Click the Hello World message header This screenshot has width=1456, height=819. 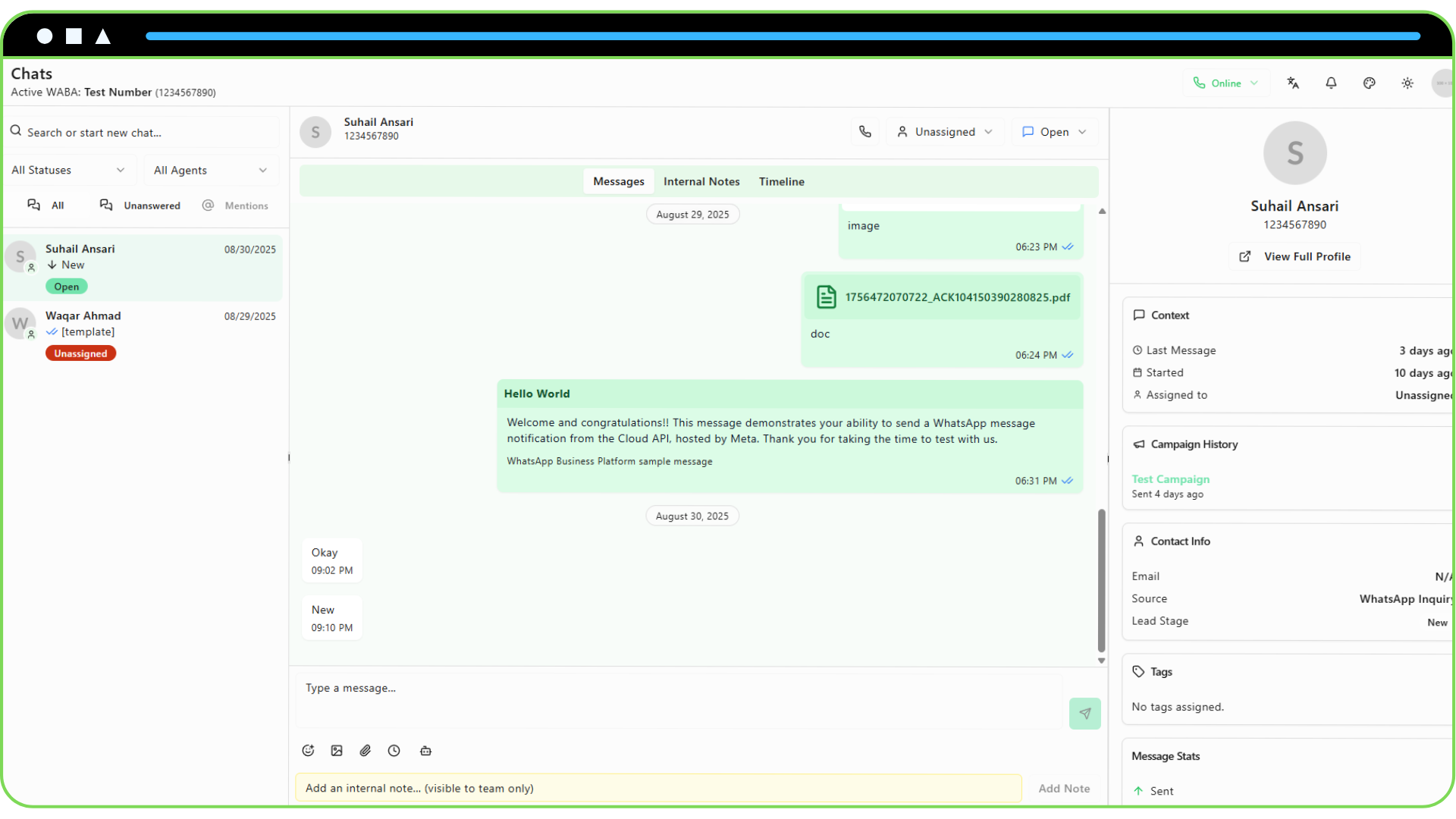point(790,394)
